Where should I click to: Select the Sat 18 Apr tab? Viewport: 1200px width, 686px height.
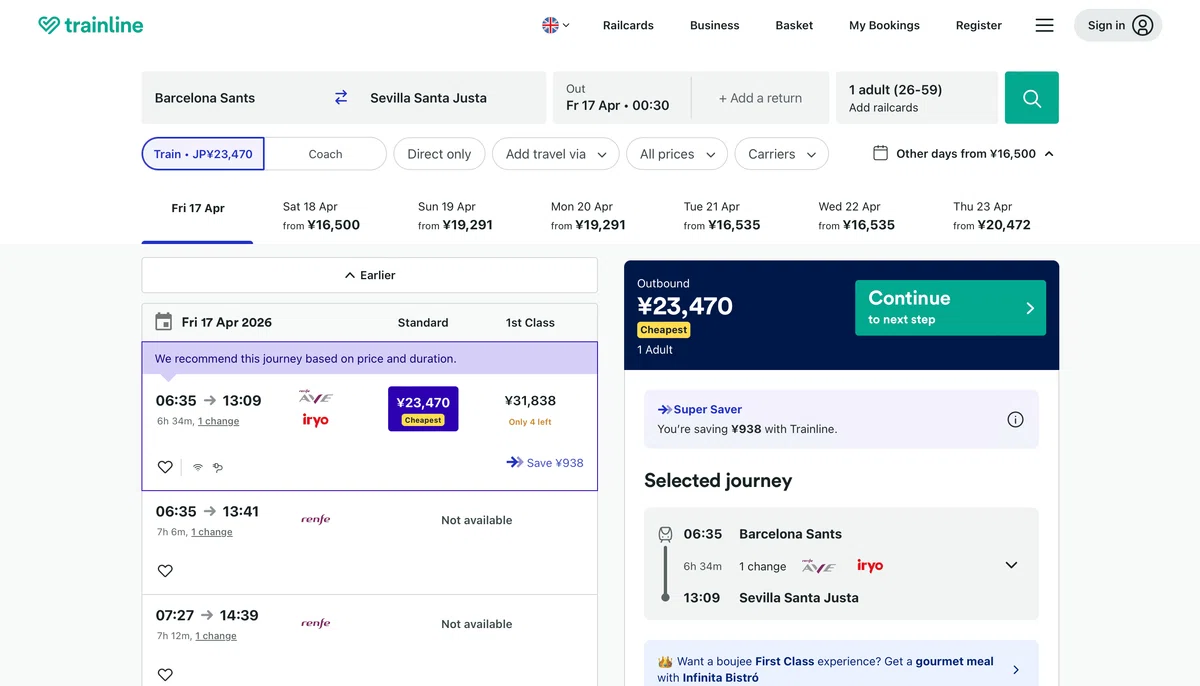tap(321, 215)
